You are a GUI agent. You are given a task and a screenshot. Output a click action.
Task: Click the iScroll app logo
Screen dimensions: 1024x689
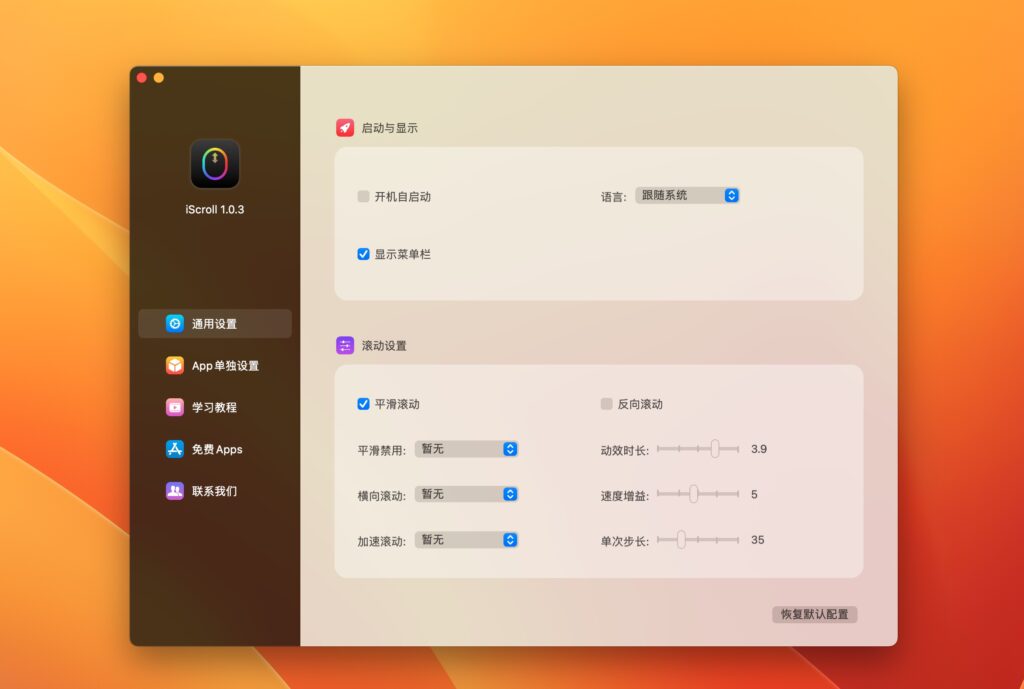click(213, 163)
